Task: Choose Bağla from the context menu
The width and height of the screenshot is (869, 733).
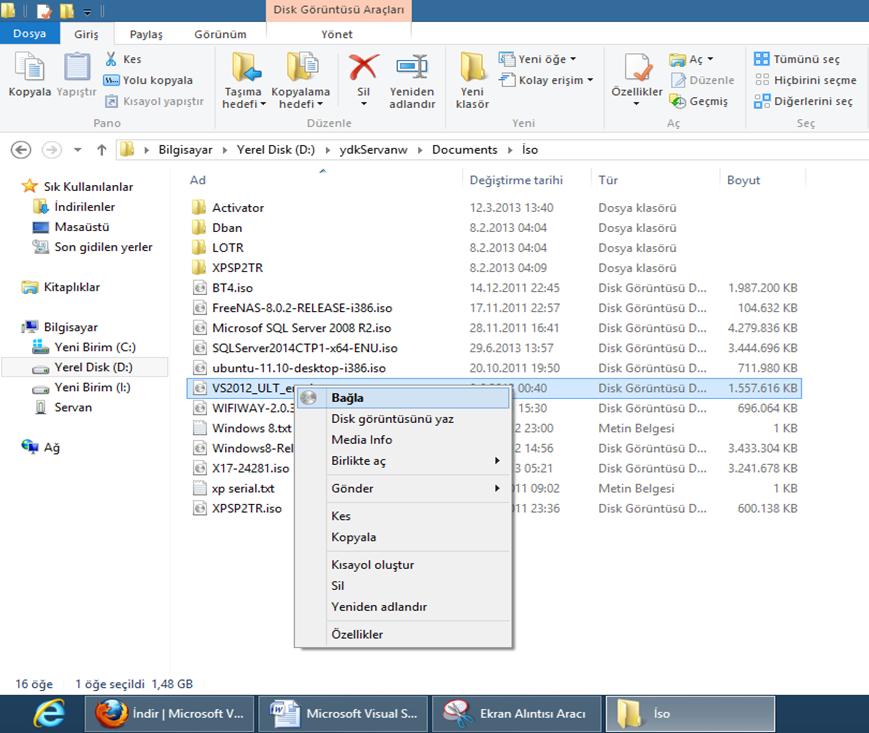Action: (x=403, y=398)
